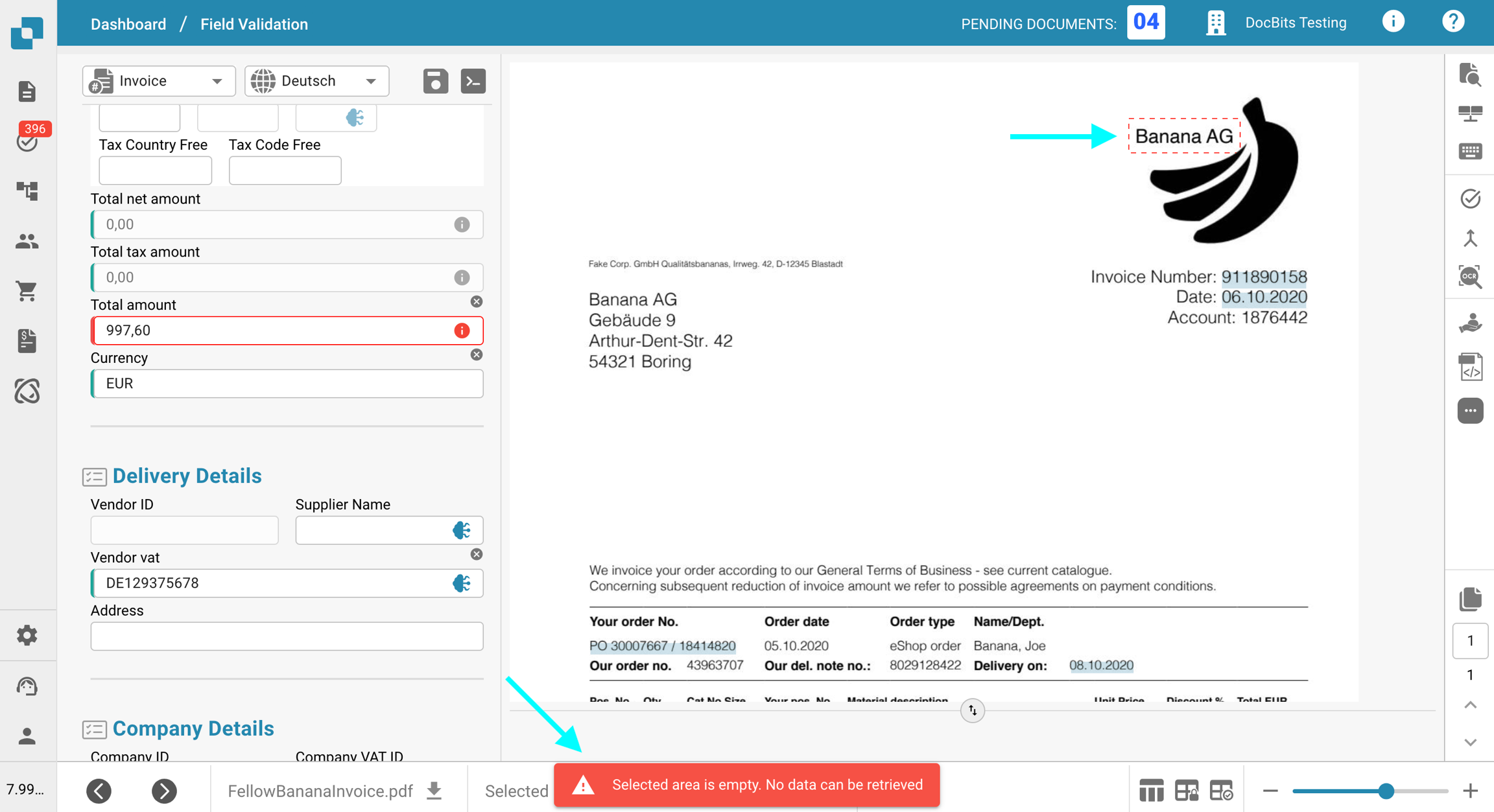Go to Dashboard breadcrumb
The image size is (1494, 812).
point(128,24)
